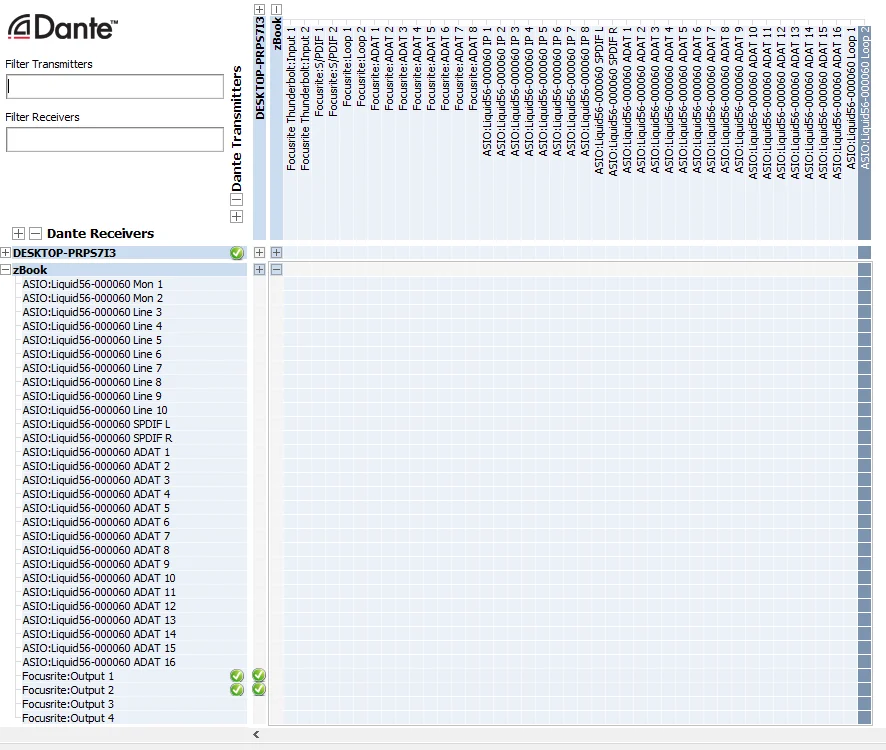This screenshot has width=886, height=750.
Task: Toggle crosspoint Focusrite:Output 3 with DESKTOP-PRPS7I3 column
Action: point(259,704)
